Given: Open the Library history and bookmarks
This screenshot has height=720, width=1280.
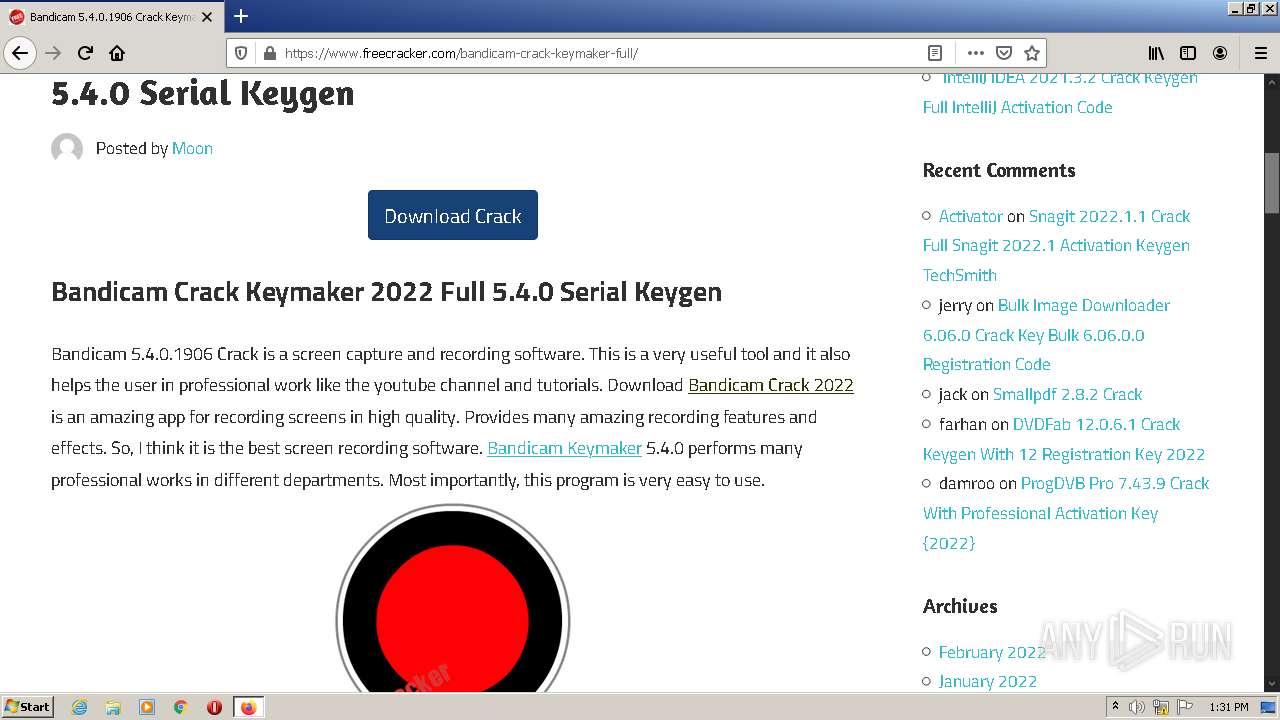Looking at the screenshot, I should click(x=1156, y=53).
